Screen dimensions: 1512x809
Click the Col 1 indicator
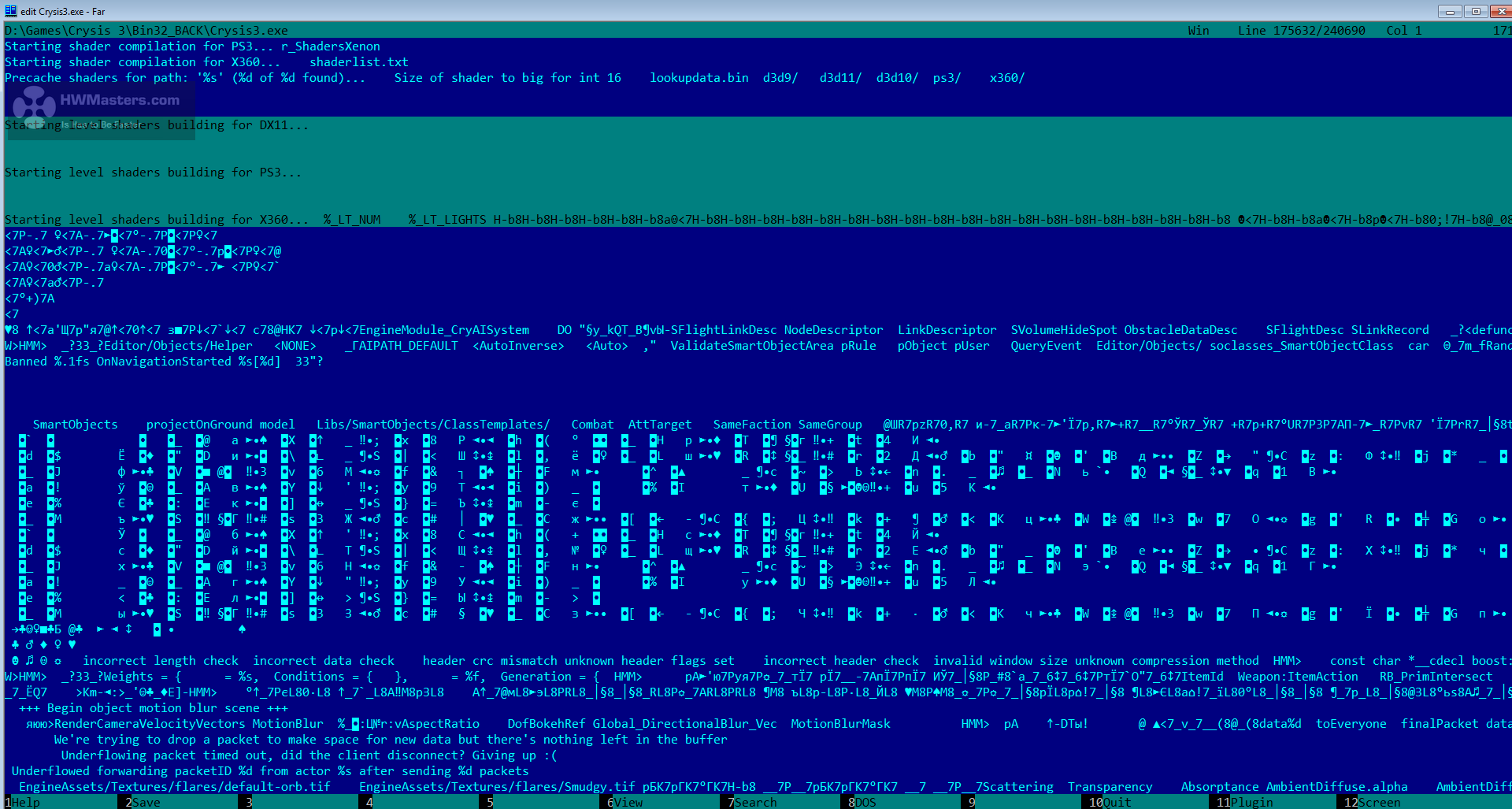point(1404,31)
